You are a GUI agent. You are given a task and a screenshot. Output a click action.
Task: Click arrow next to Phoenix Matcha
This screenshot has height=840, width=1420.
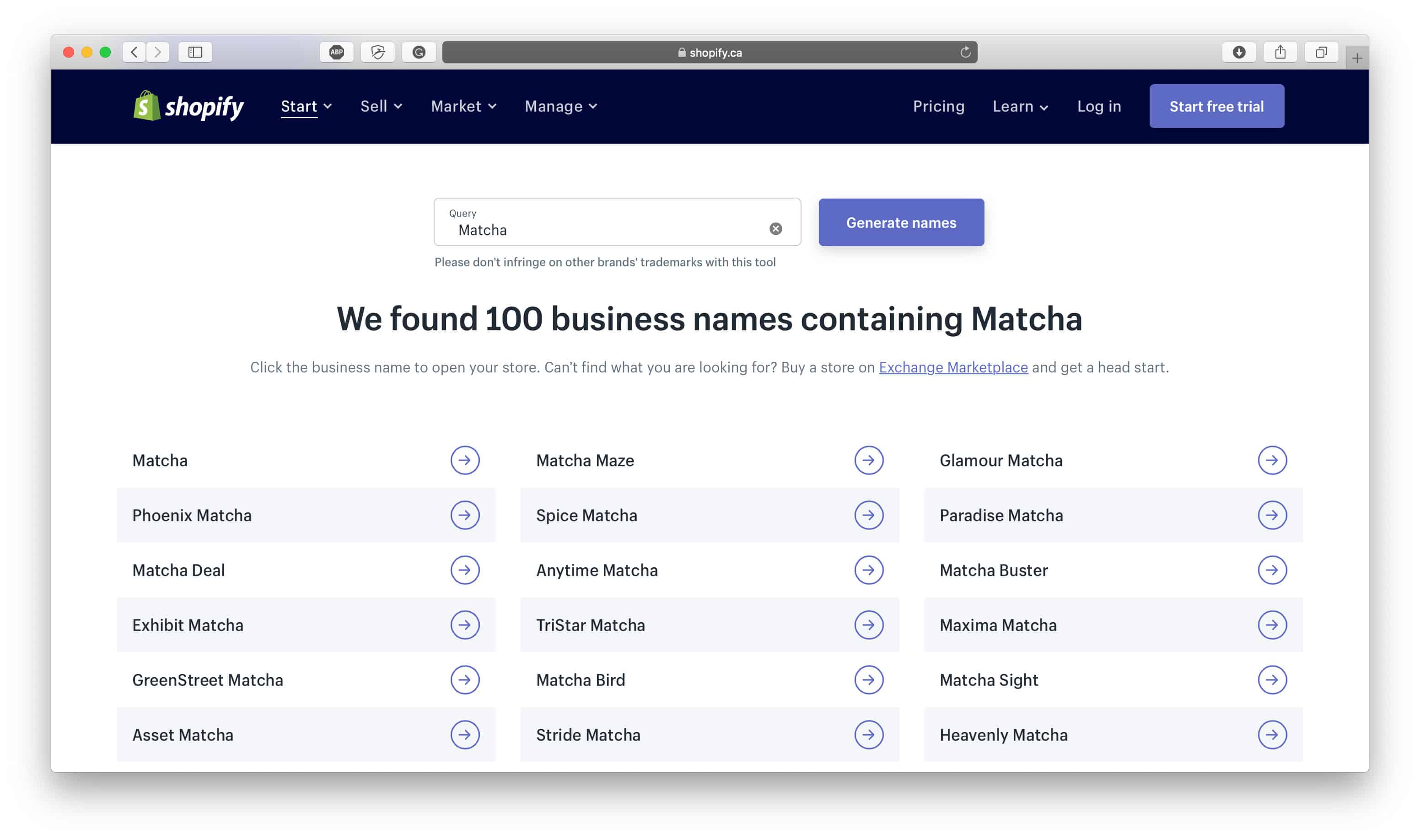(x=465, y=515)
